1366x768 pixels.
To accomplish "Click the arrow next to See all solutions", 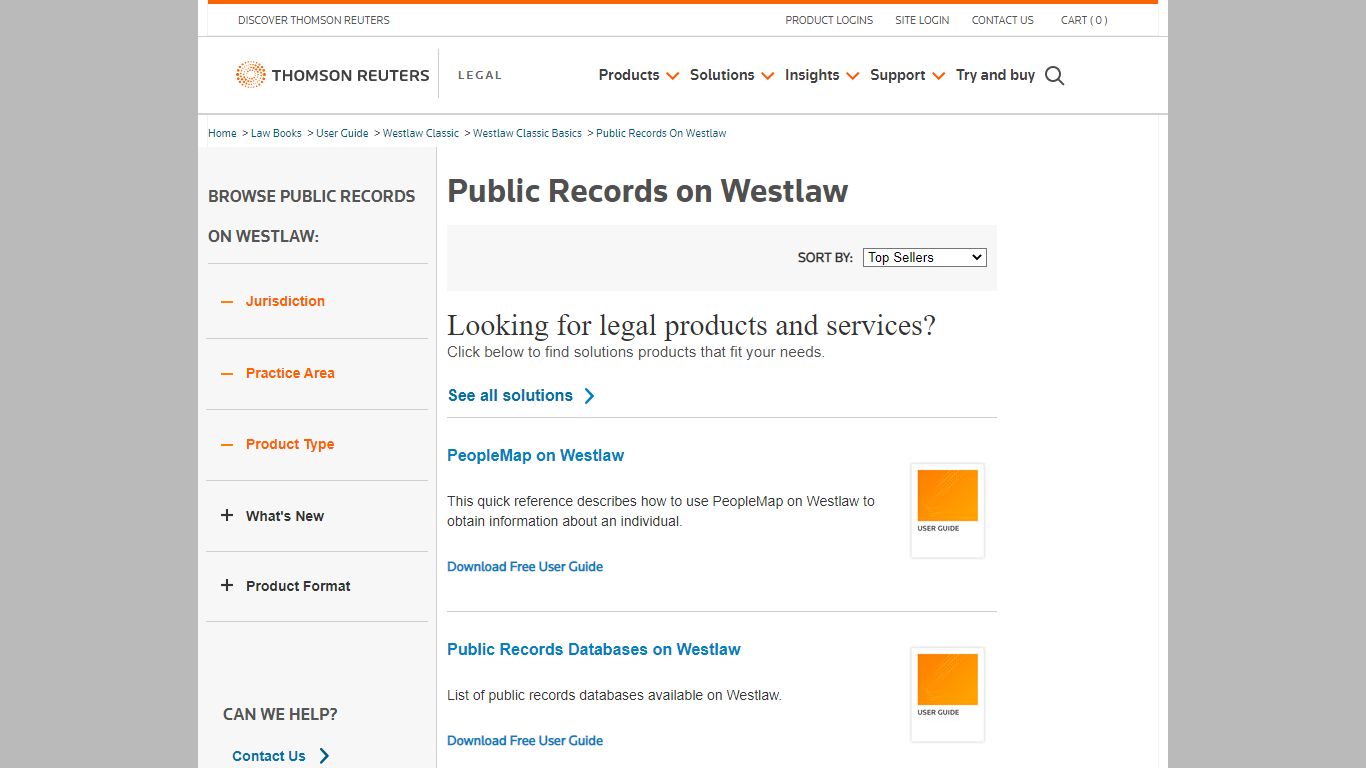I will click(x=589, y=396).
